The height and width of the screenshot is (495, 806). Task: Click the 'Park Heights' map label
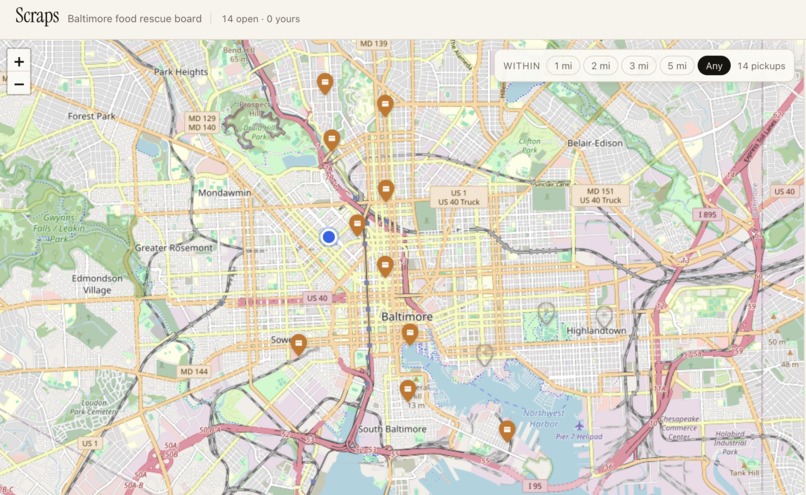pyautogui.click(x=180, y=72)
